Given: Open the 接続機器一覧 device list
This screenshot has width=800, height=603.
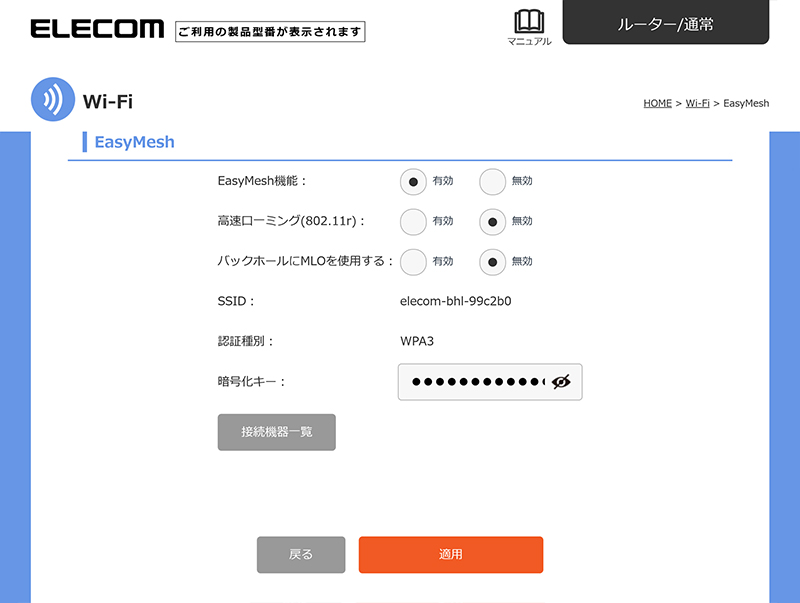Looking at the screenshot, I should [x=277, y=432].
